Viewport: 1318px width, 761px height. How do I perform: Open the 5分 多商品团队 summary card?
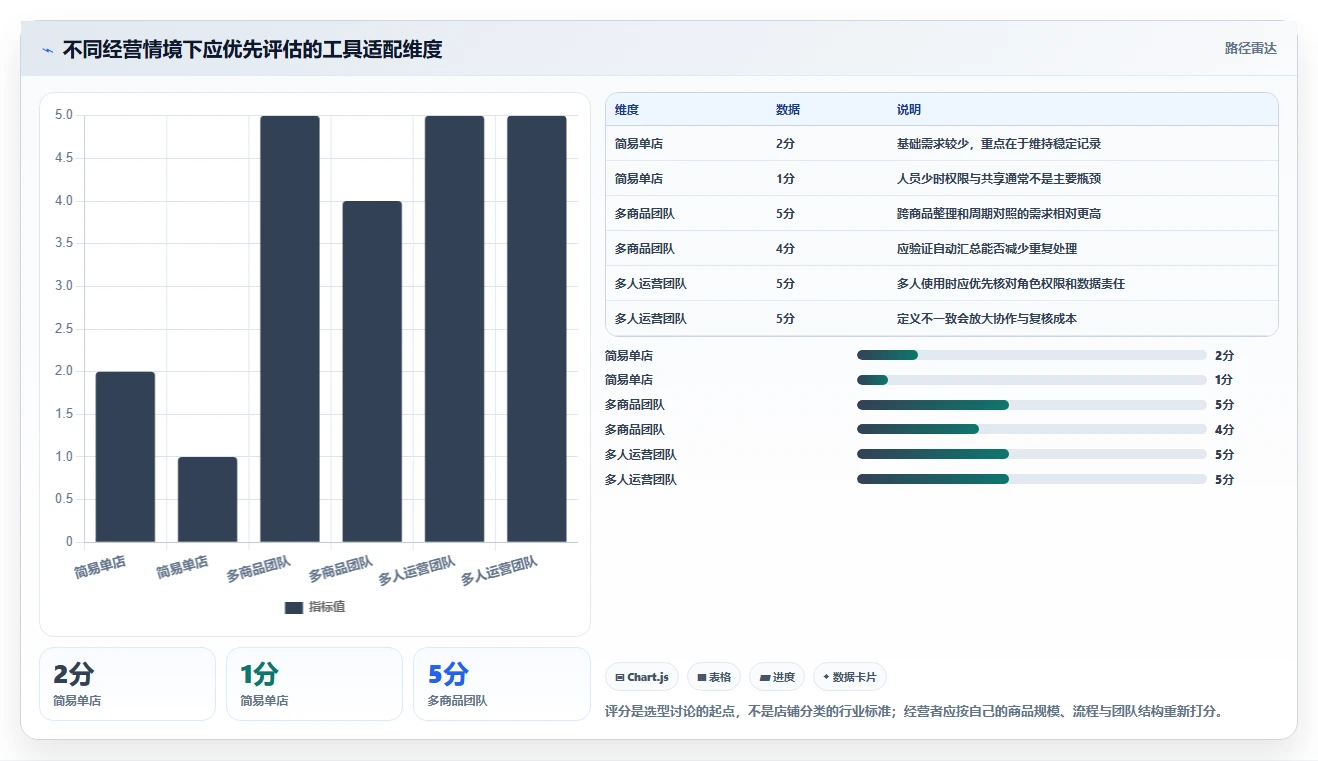[x=501, y=684]
